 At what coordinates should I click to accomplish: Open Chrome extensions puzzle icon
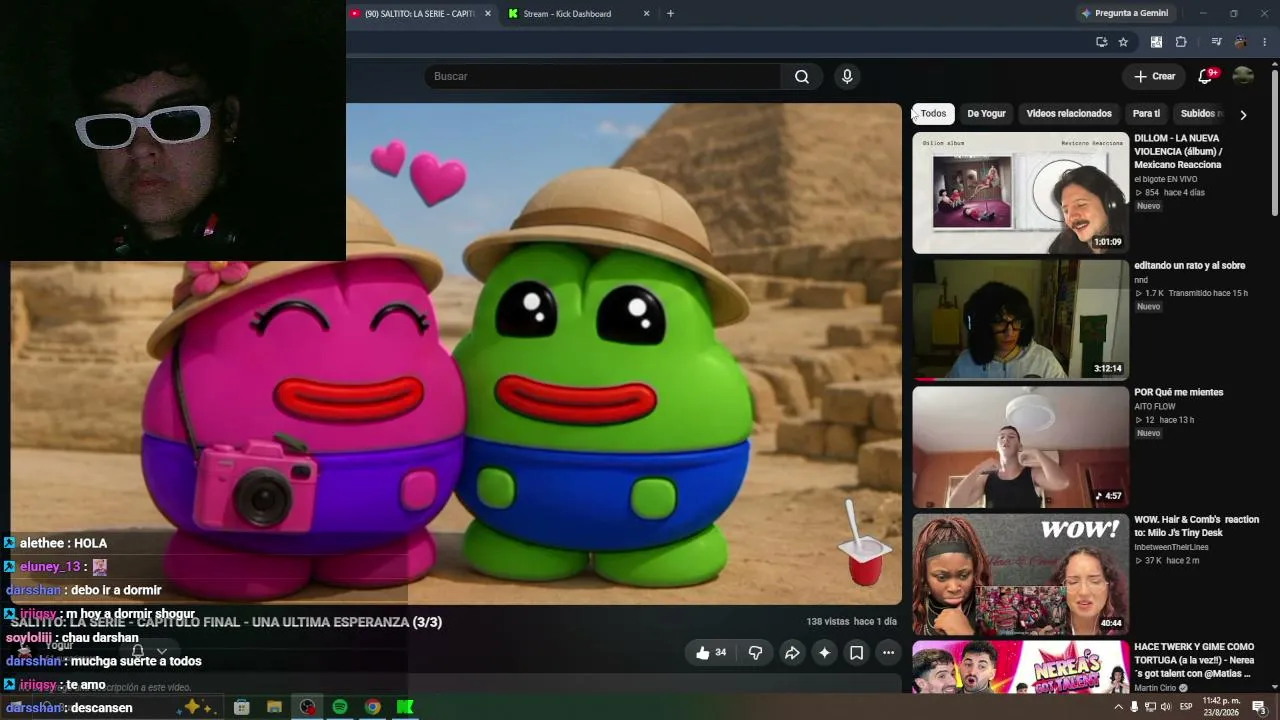(x=1181, y=42)
